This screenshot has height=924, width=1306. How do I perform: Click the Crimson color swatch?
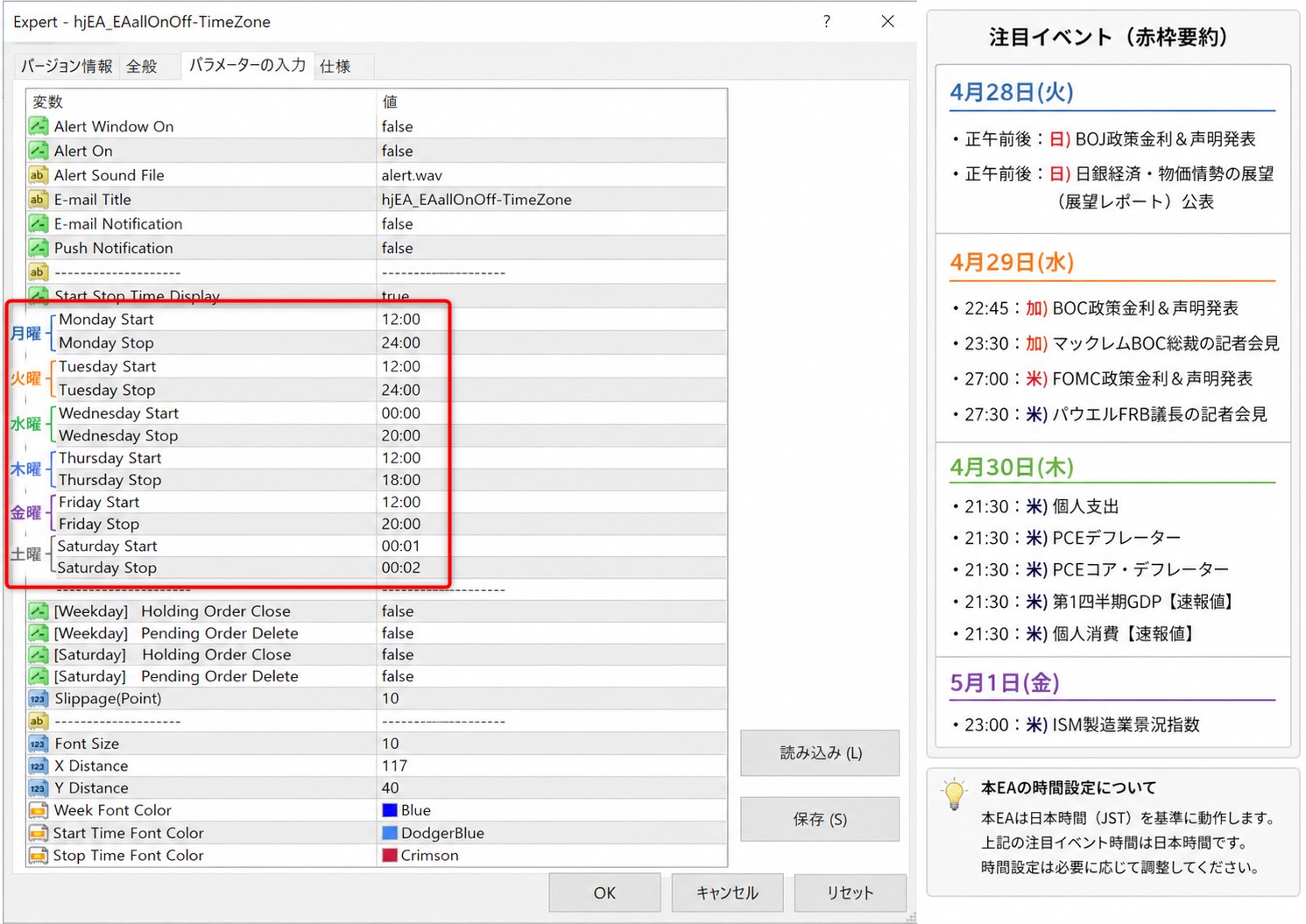[x=390, y=856]
